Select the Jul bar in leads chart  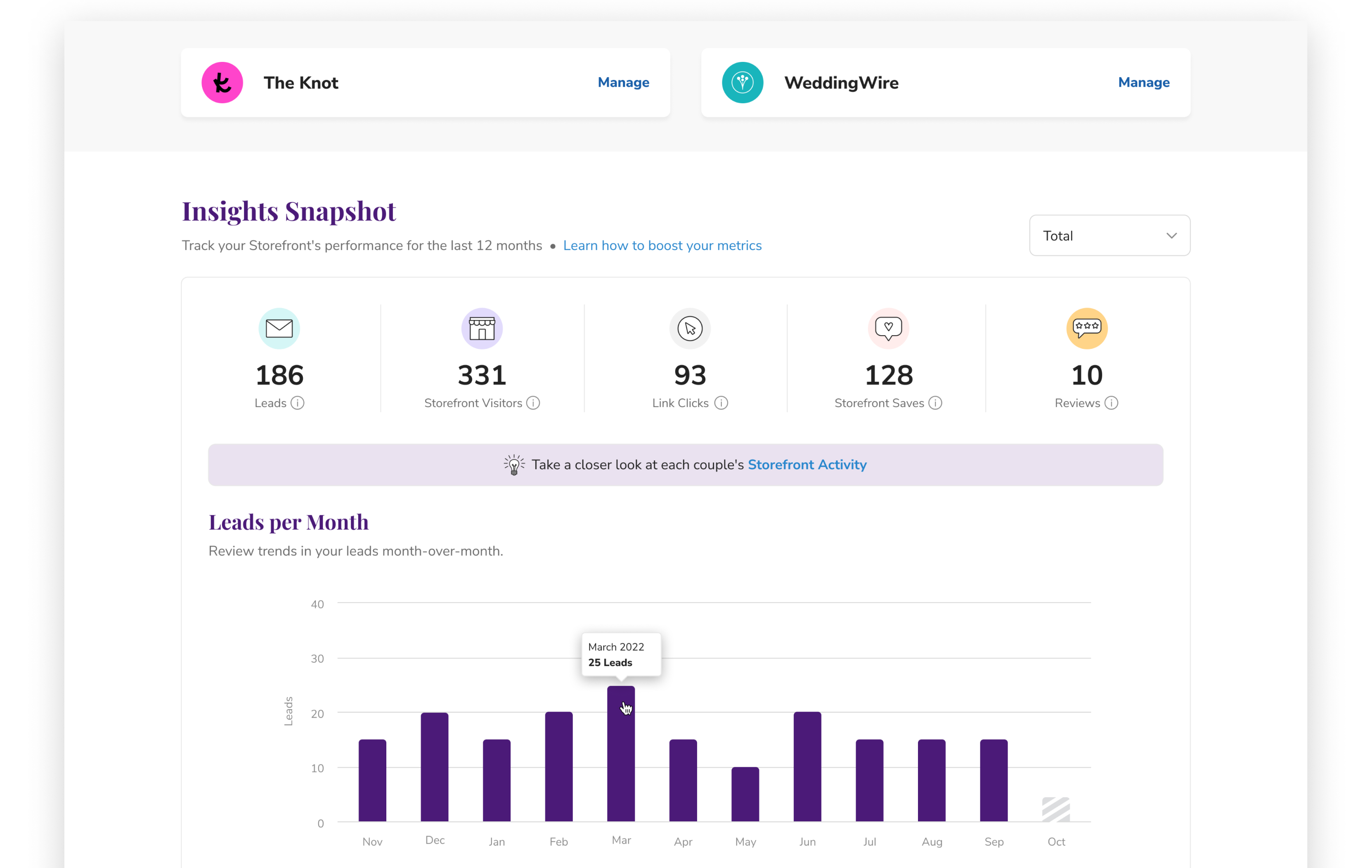tap(869, 781)
